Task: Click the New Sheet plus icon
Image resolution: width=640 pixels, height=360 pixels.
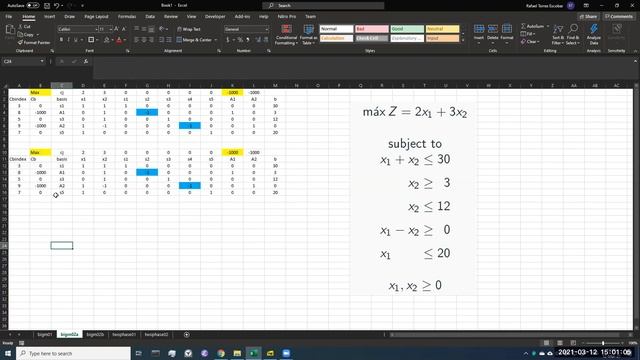Action: (187, 335)
